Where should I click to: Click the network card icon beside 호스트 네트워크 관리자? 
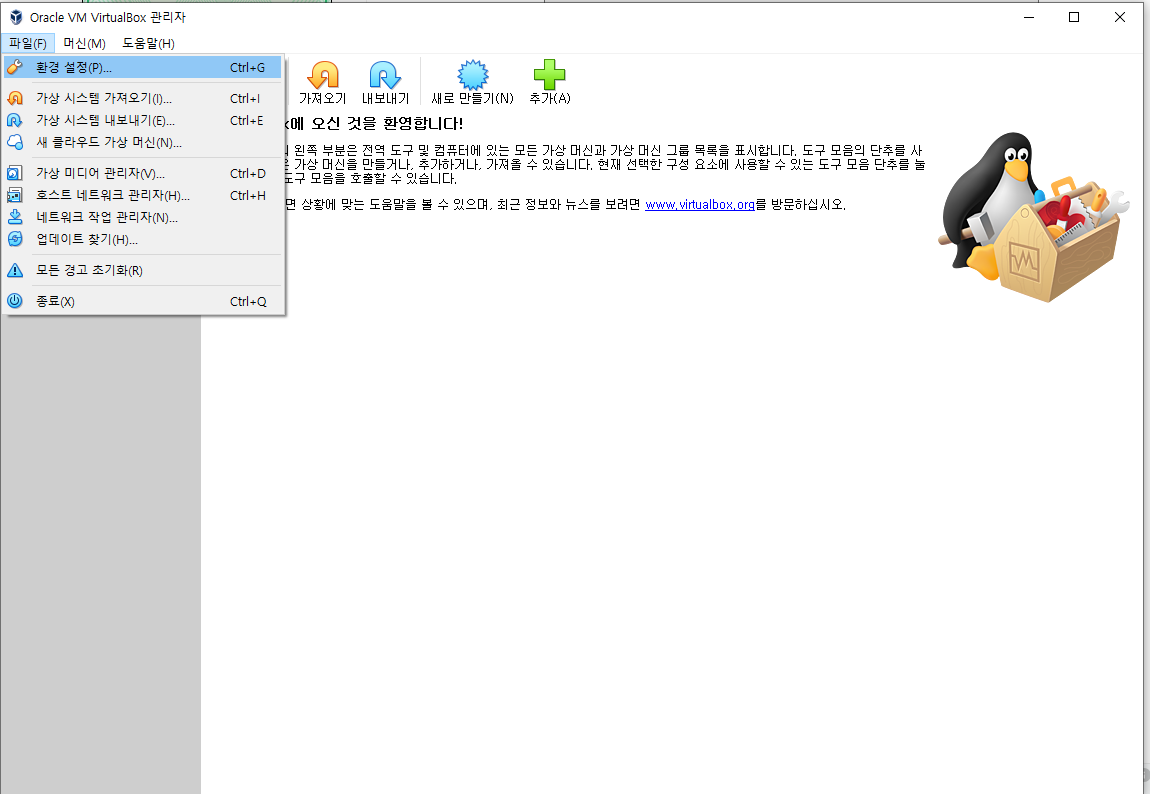tap(15, 195)
